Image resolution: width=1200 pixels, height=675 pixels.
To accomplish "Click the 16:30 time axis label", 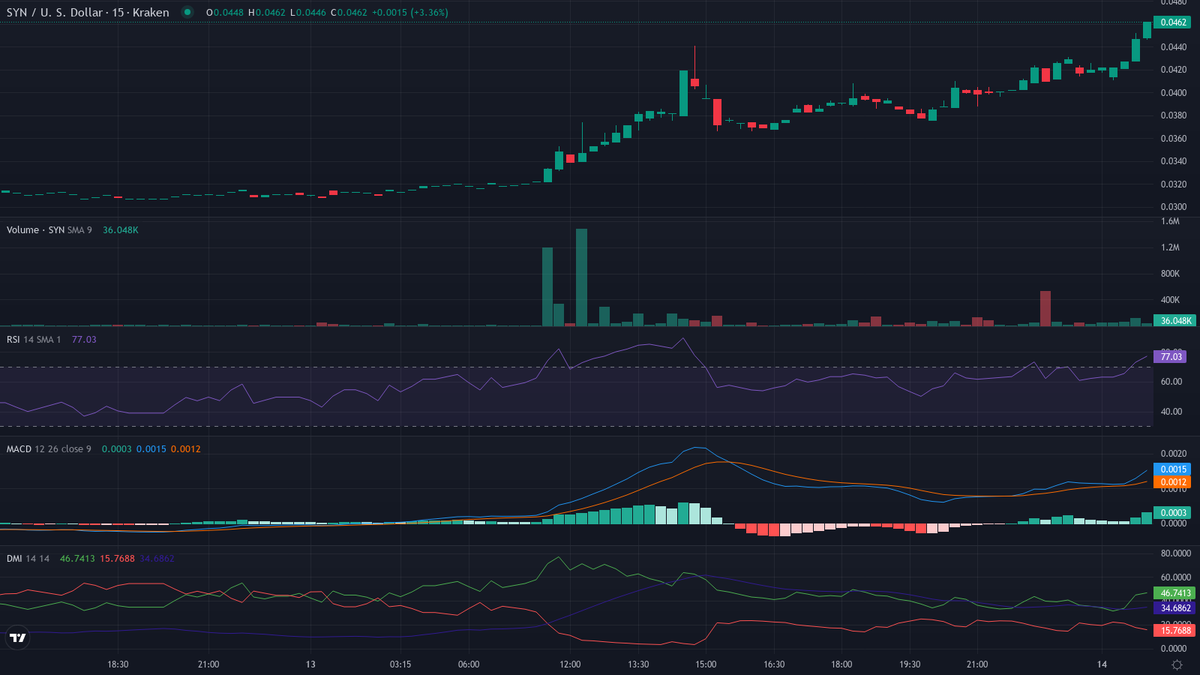I will click(774, 664).
